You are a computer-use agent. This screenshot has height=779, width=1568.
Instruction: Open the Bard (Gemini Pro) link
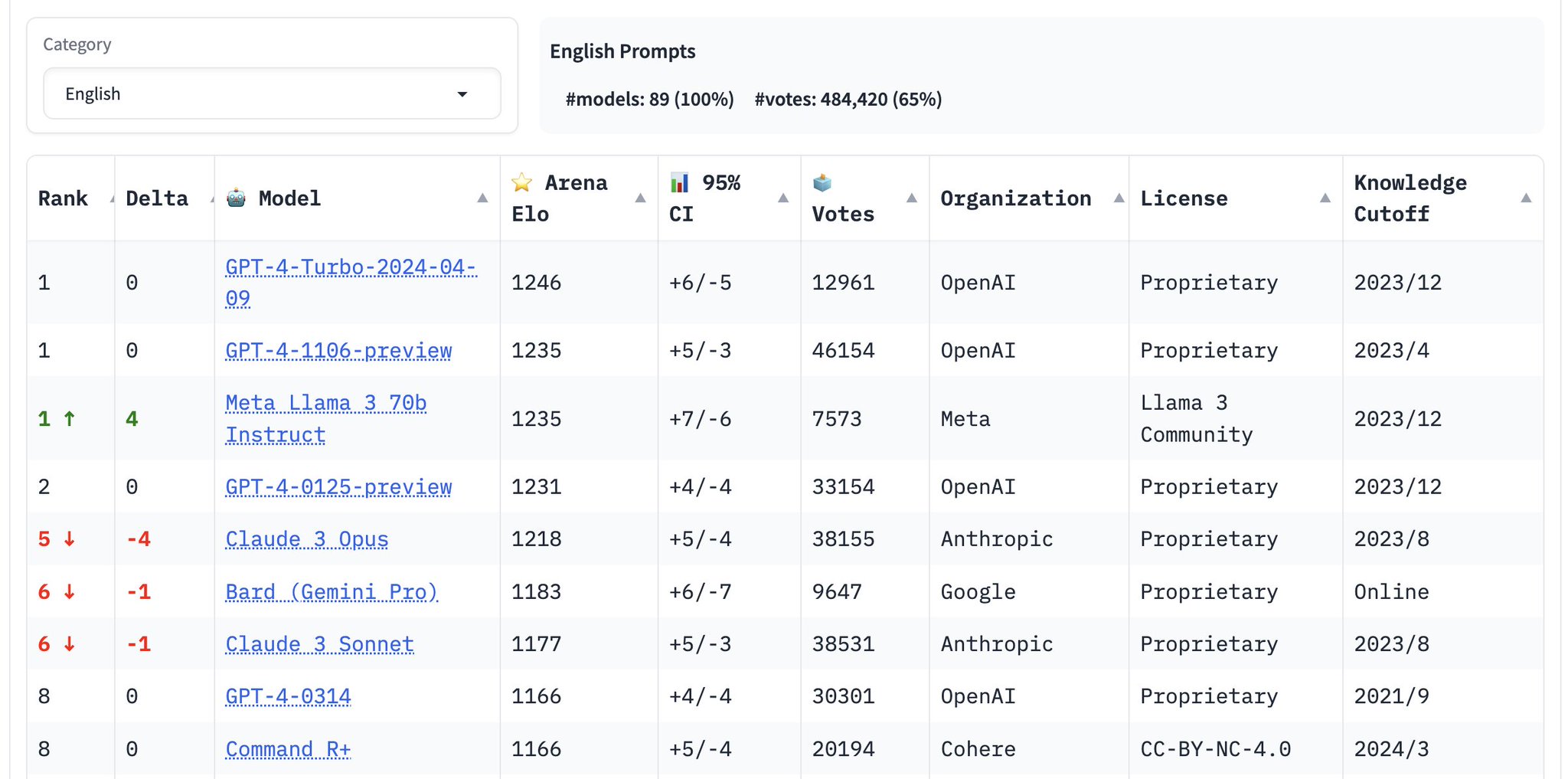[332, 591]
